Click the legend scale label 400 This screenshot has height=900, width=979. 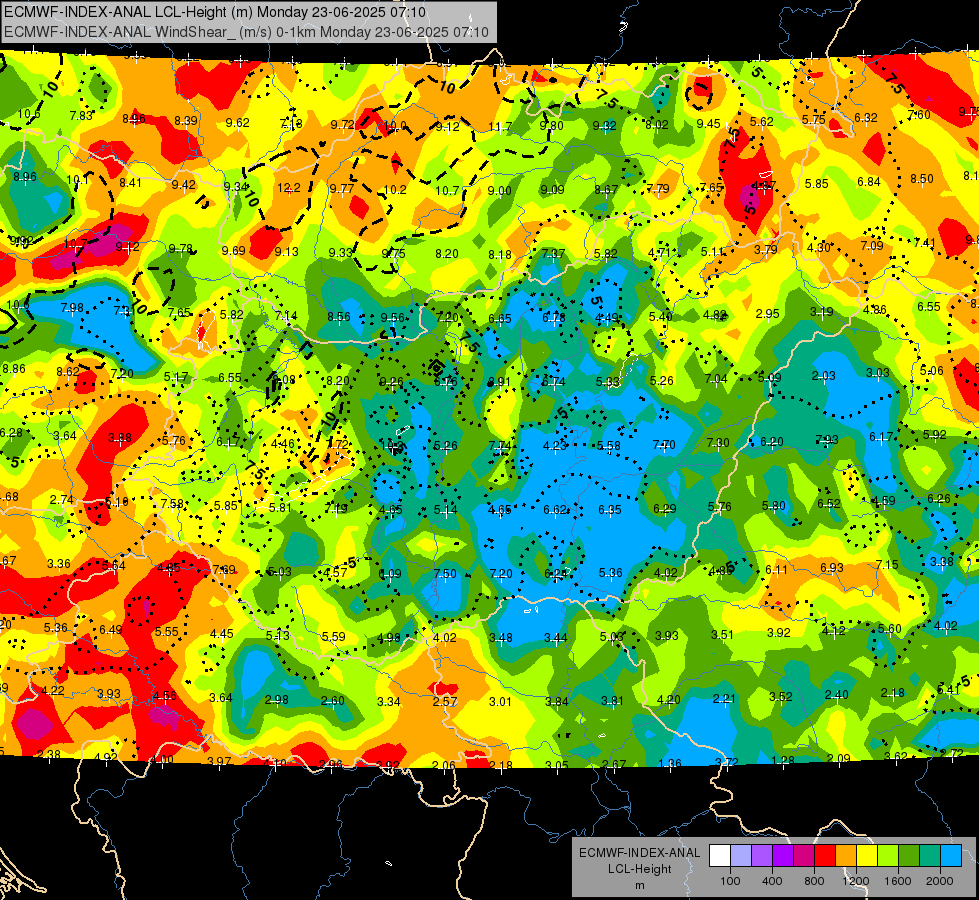[772, 881]
